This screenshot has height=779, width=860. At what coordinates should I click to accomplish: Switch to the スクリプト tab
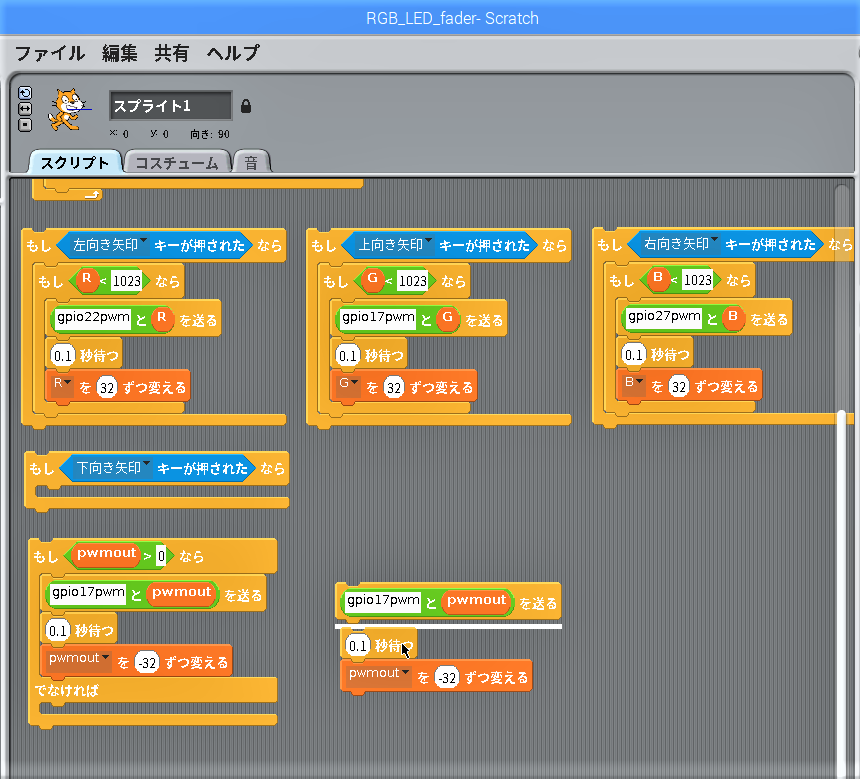pos(75,162)
